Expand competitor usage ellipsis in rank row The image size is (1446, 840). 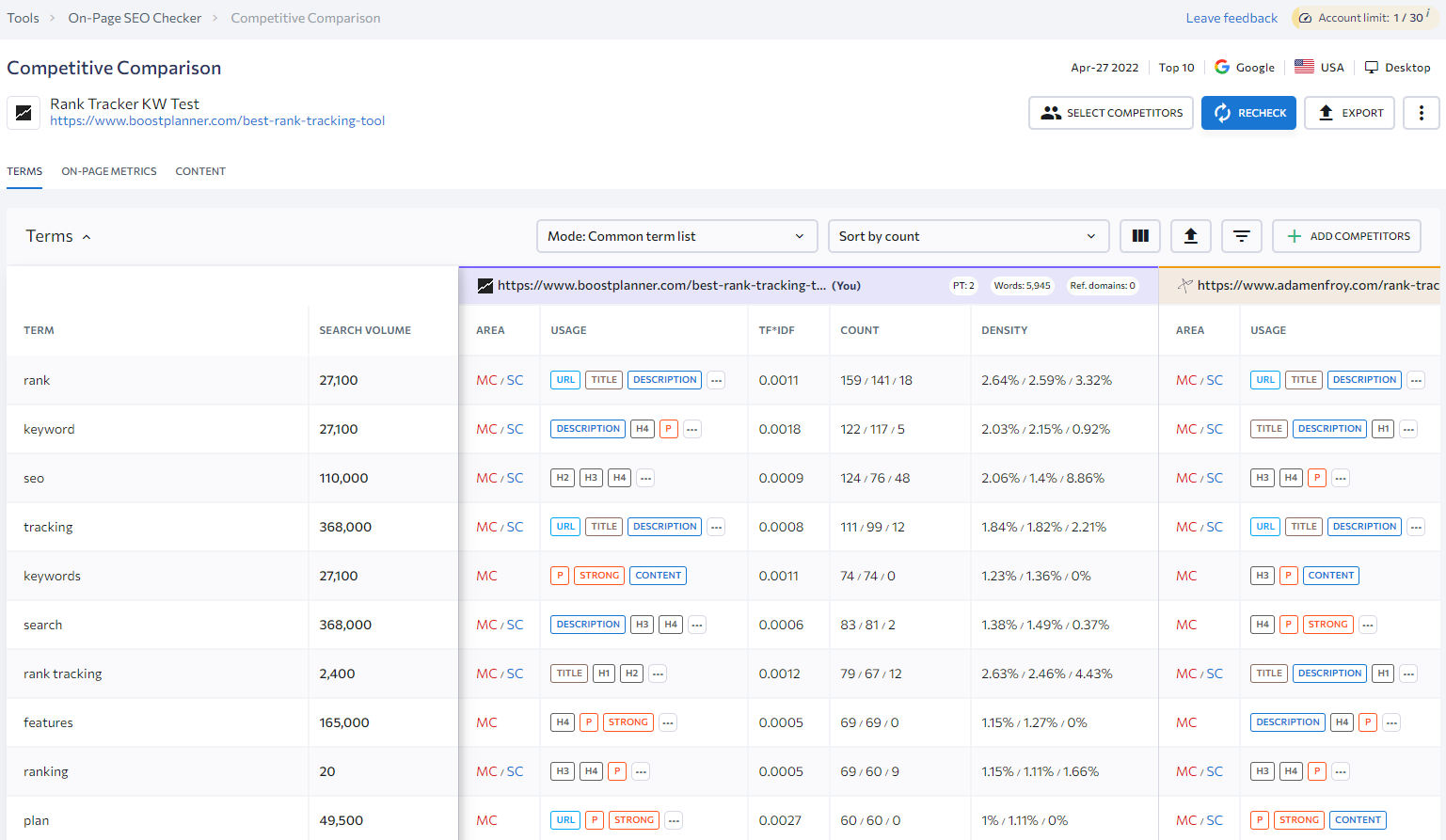pyautogui.click(x=1417, y=380)
